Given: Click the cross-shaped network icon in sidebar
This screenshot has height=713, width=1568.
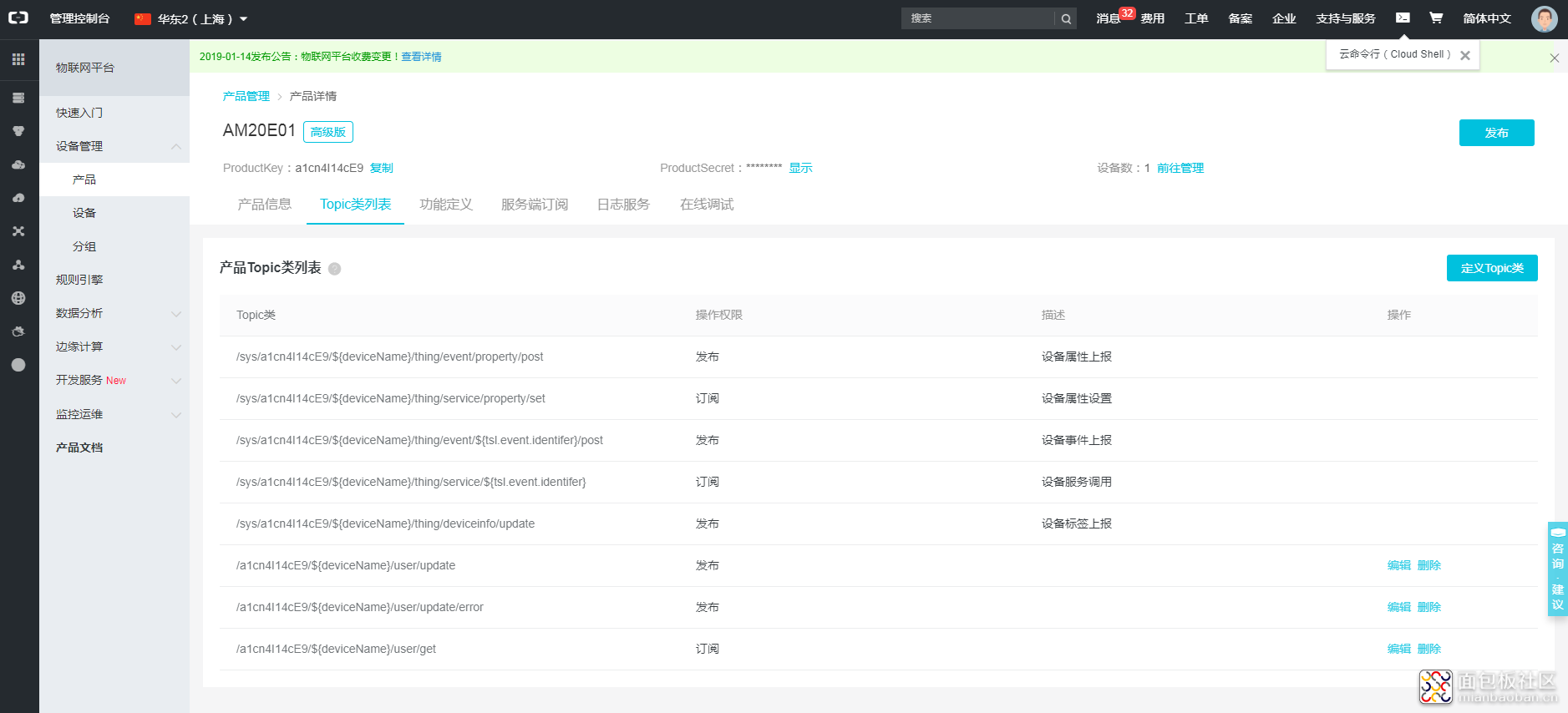Looking at the screenshot, I should [x=18, y=231].
